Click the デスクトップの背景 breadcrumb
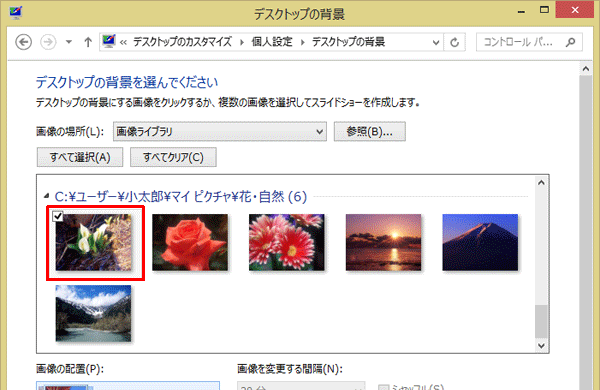The image size is (600, 390). tap(348, 42)
